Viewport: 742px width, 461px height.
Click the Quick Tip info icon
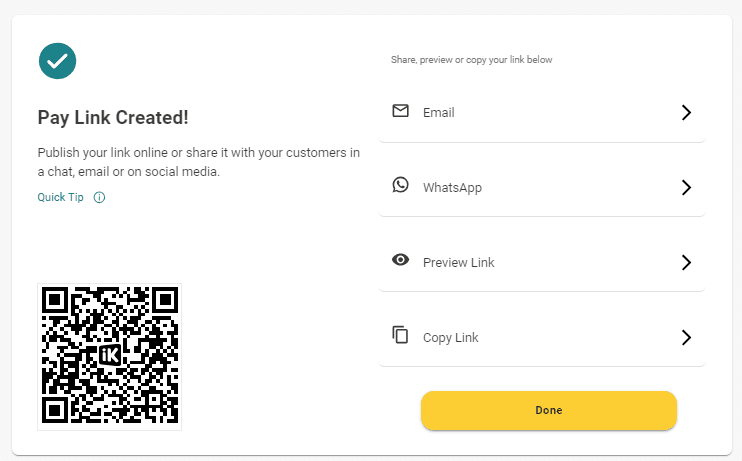[x=99, y=197]
